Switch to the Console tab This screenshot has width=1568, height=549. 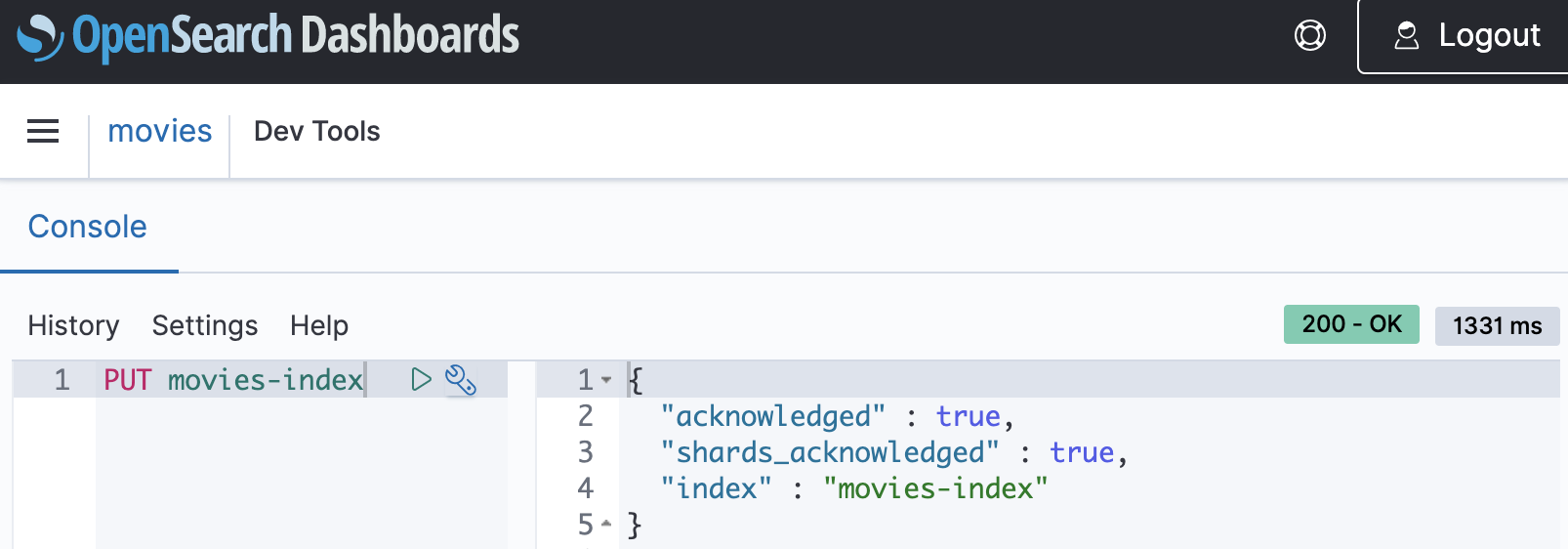88,227
